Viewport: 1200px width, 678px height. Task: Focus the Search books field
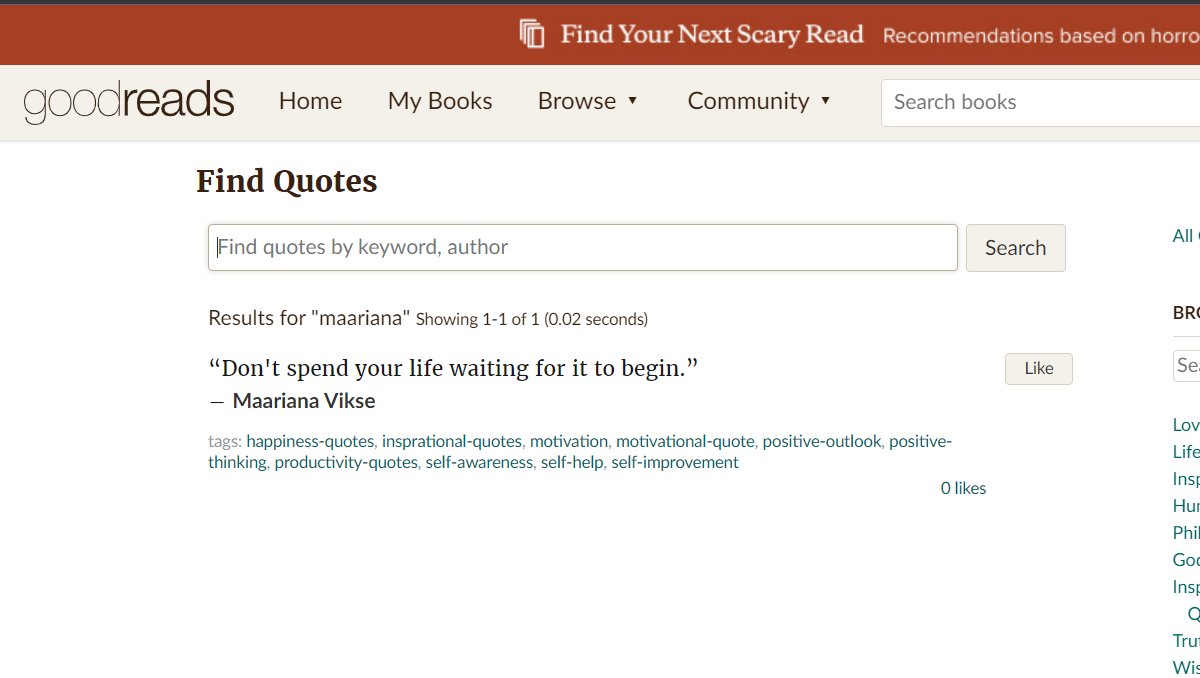click(x=1040, y=102)
